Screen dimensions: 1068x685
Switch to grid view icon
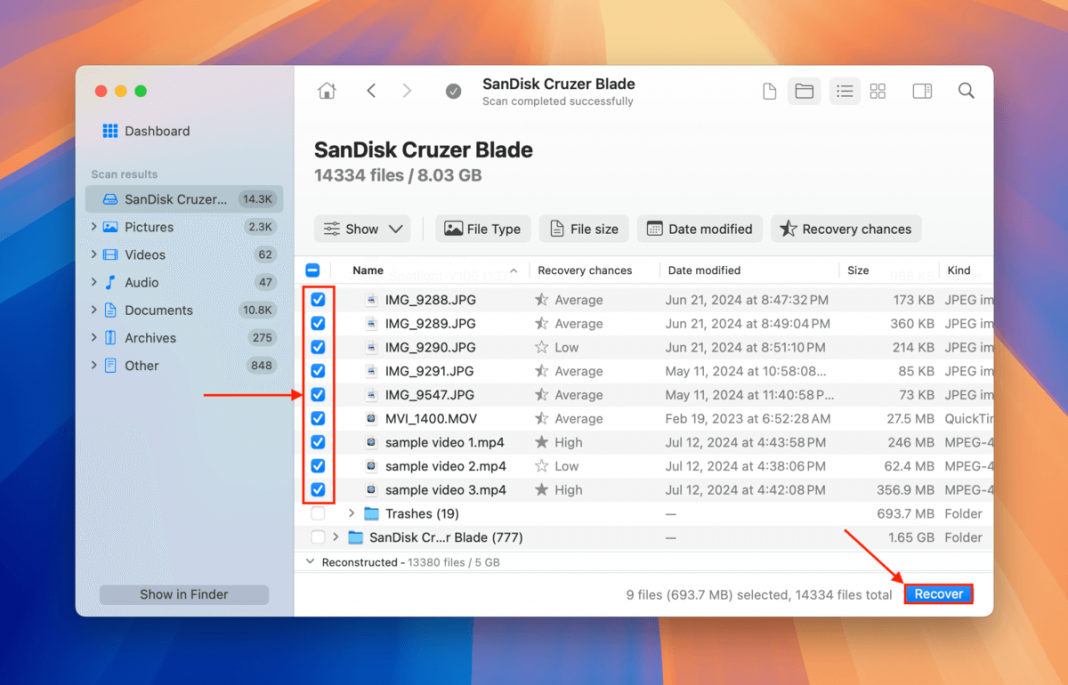877,91
